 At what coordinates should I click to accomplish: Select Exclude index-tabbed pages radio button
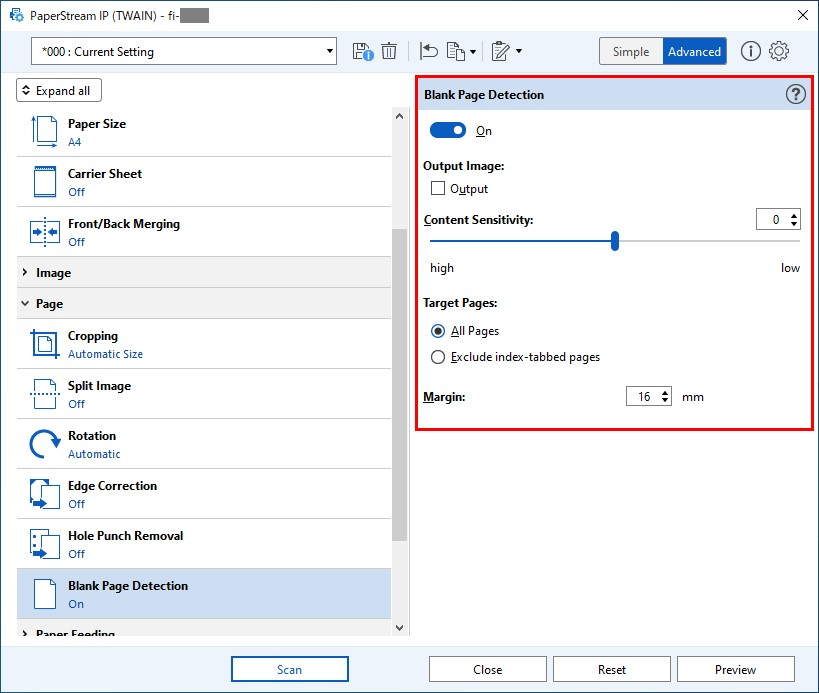tap(438, 357)
